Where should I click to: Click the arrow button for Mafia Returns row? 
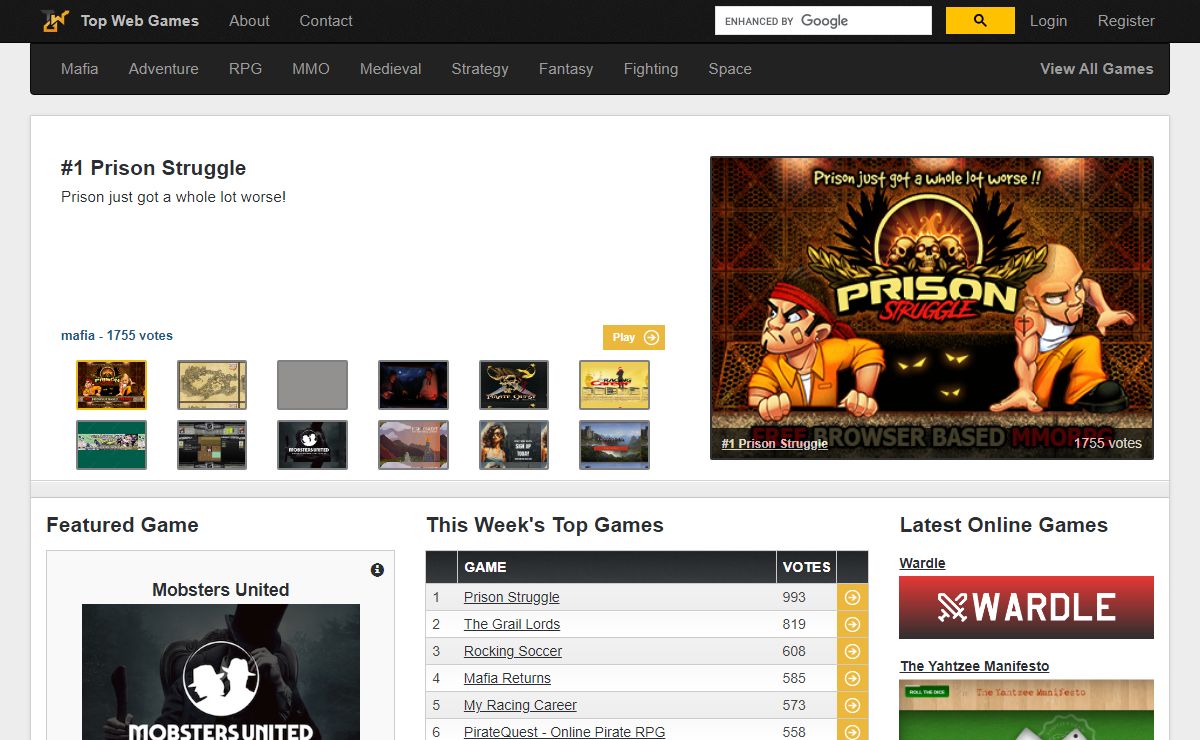click(852, 678)
